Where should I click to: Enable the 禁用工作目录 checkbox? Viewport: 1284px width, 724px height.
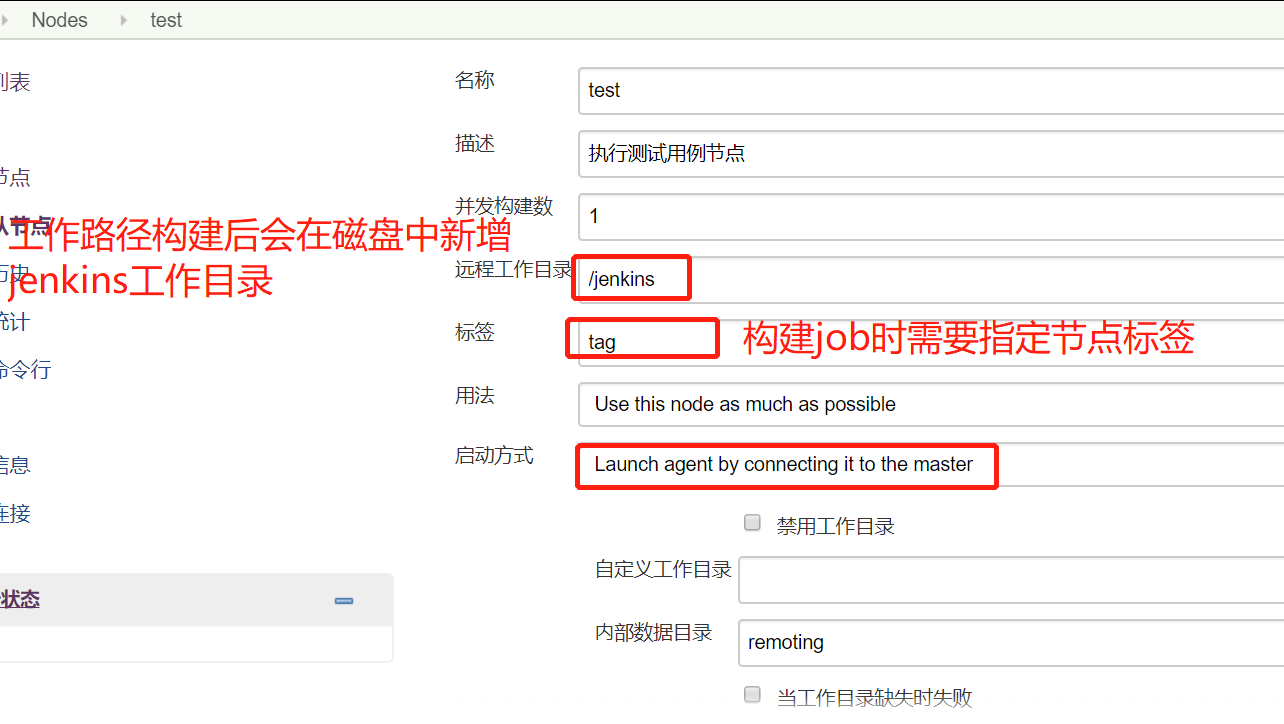click(x=753, y=523)
